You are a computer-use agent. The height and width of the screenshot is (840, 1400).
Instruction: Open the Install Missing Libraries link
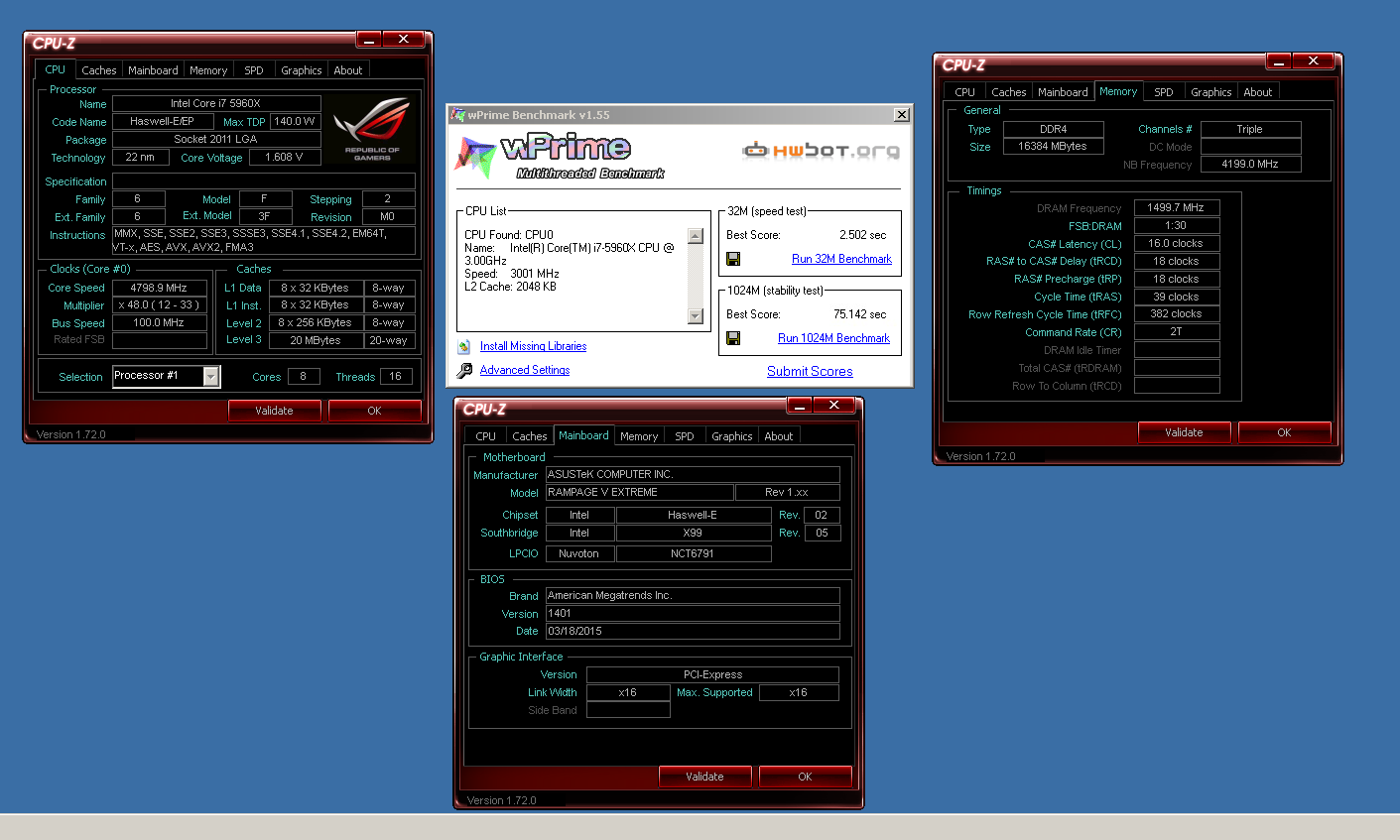click(533, 346)
